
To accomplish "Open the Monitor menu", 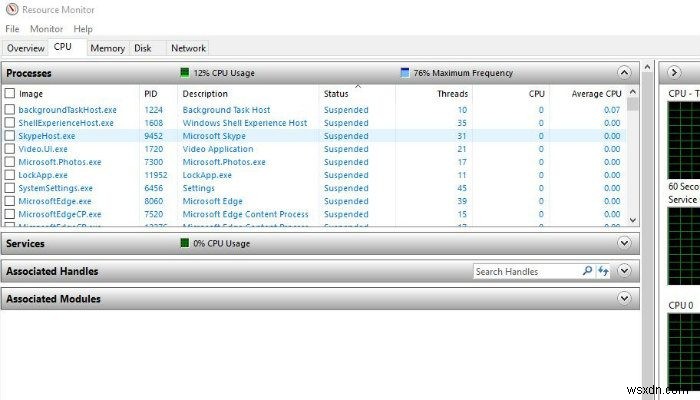I will click(x=46, y=29).
